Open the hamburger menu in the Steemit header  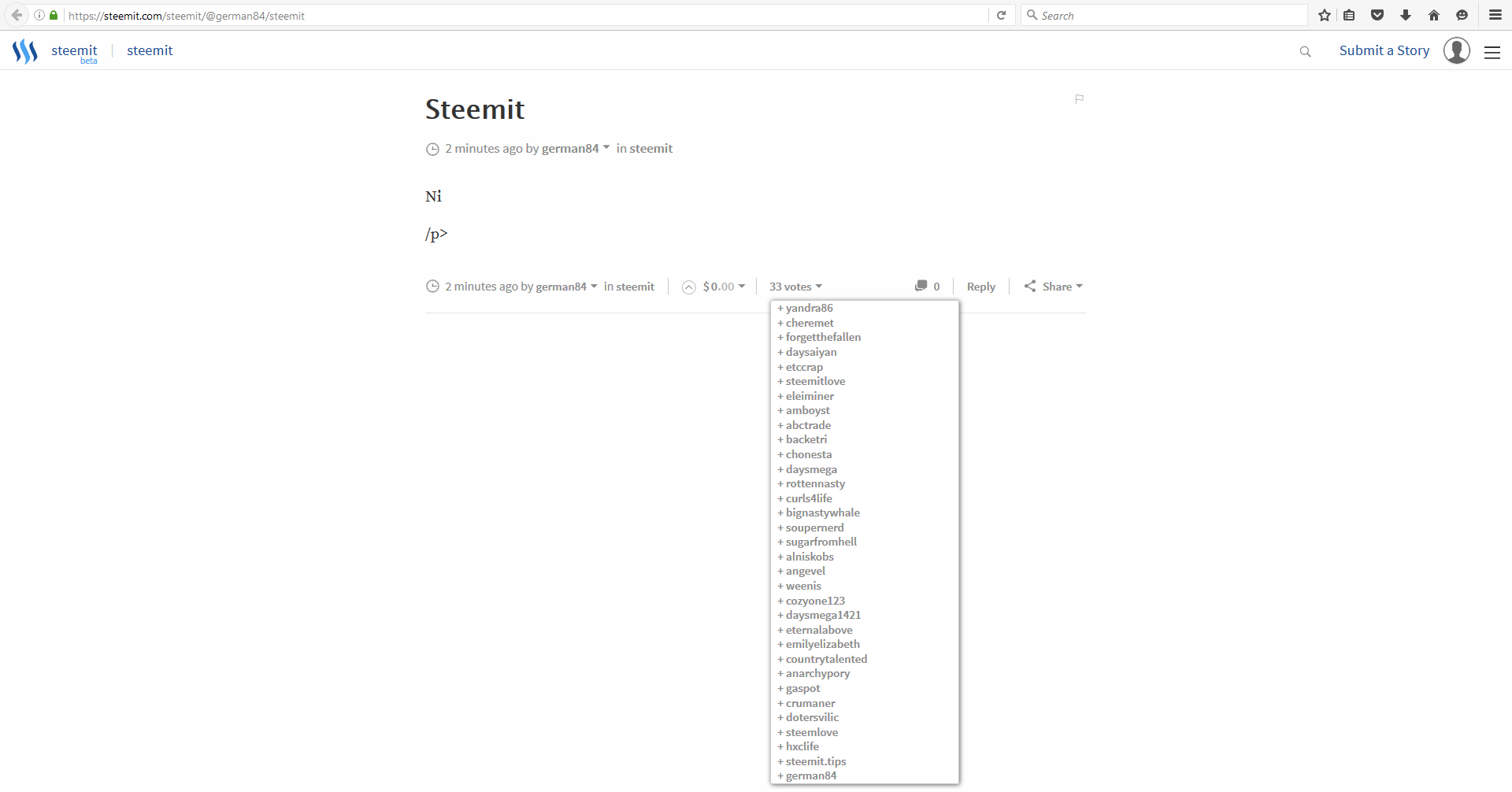tap(1492, 52)
